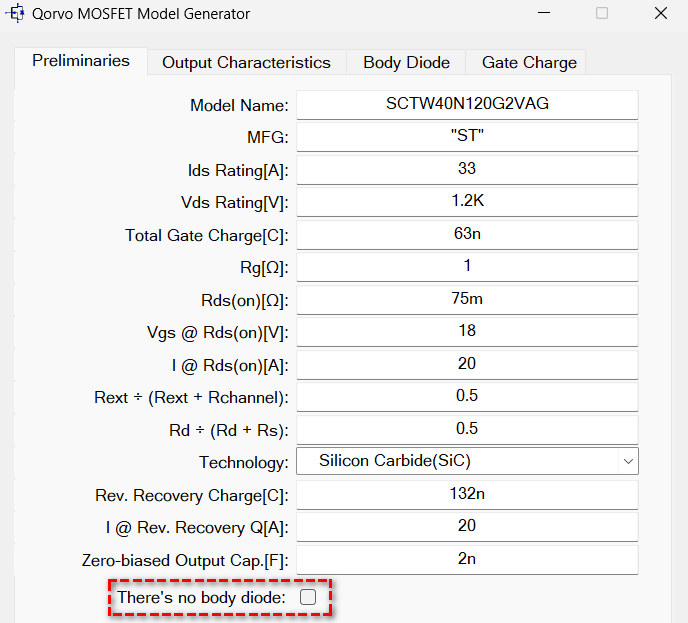This screenshot has height=623, width=688.
Task: Close the MOSFET Model Generator window
Action: point(661,14)
